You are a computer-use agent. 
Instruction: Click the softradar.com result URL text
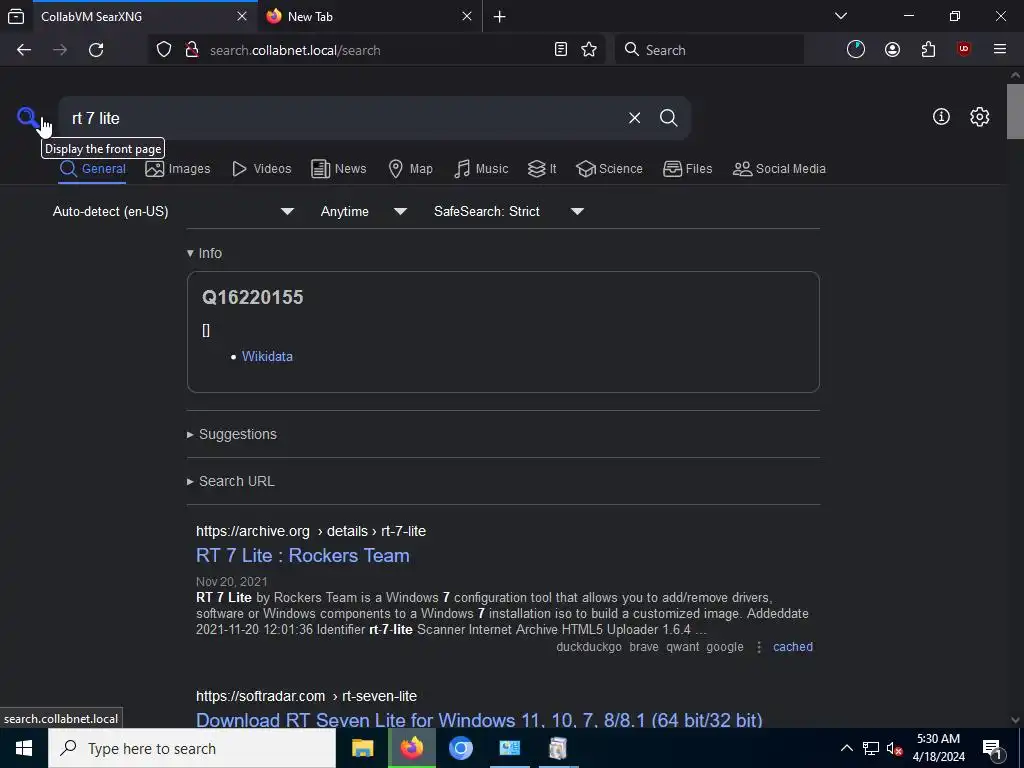tap(306, 696)
